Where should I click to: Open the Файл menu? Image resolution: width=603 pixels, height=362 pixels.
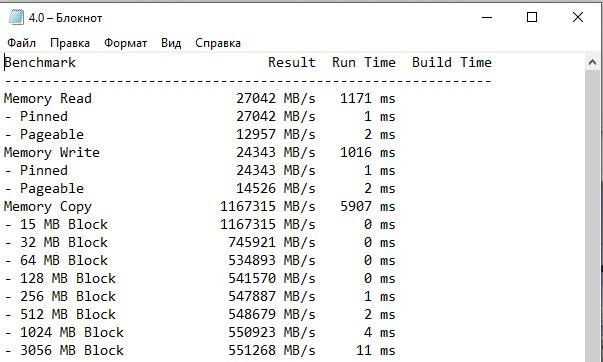click(x=22, y=43)
